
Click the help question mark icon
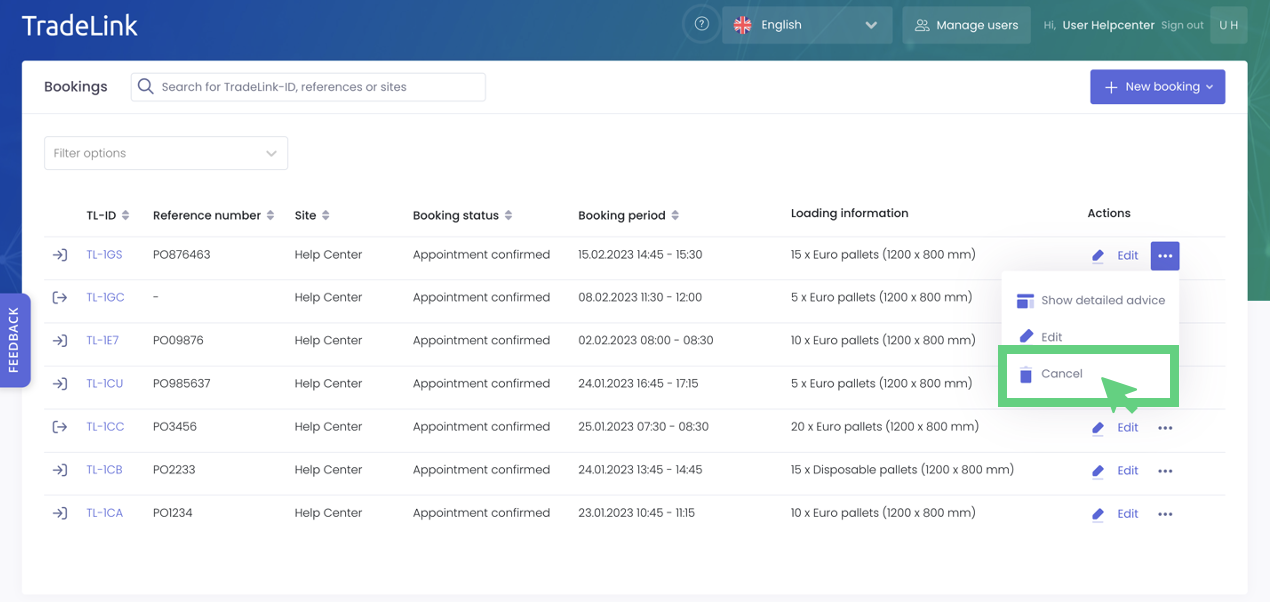point(702,25)
